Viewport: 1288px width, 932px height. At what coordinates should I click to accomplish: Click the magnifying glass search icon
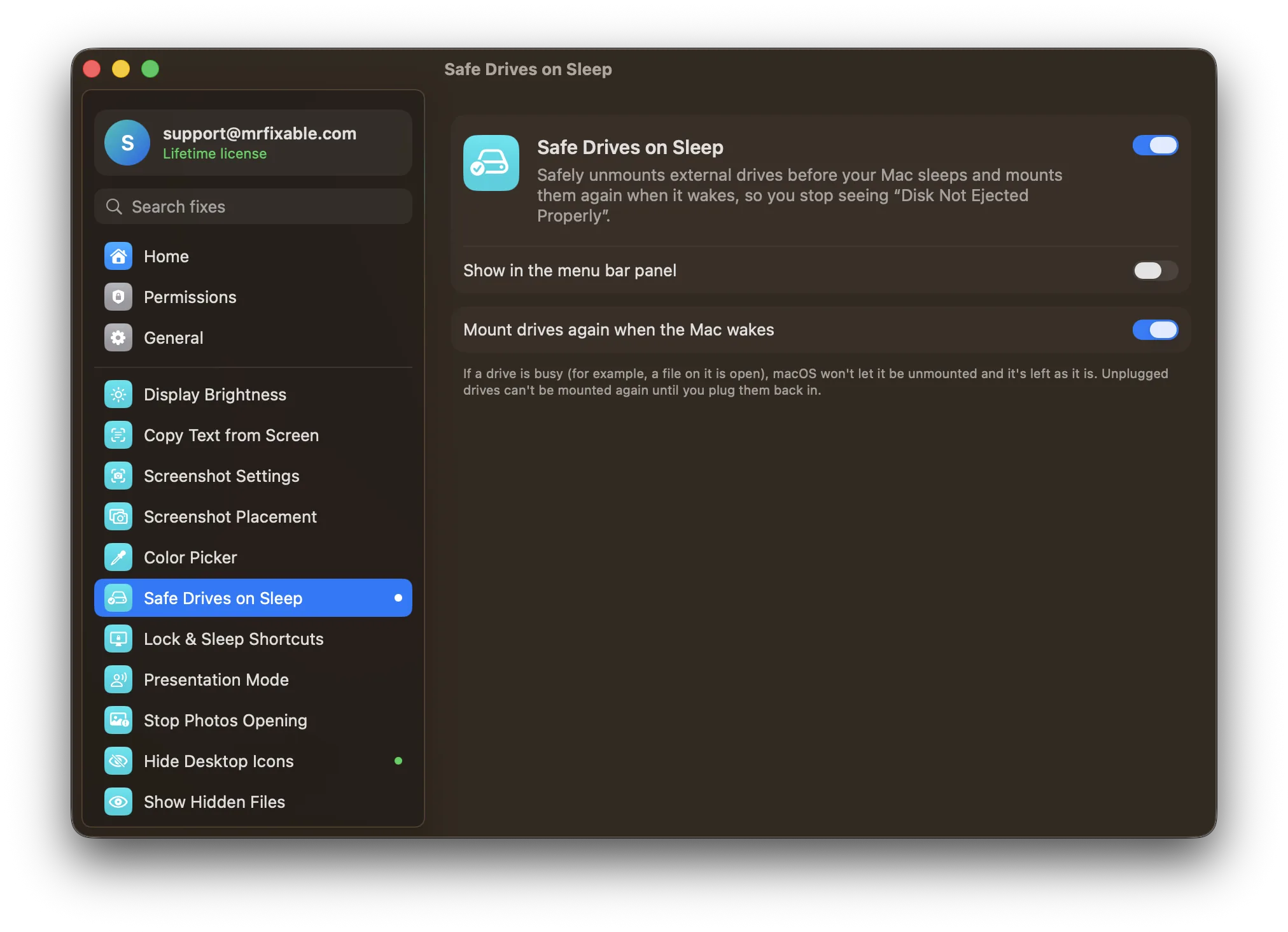click(114, 206)
